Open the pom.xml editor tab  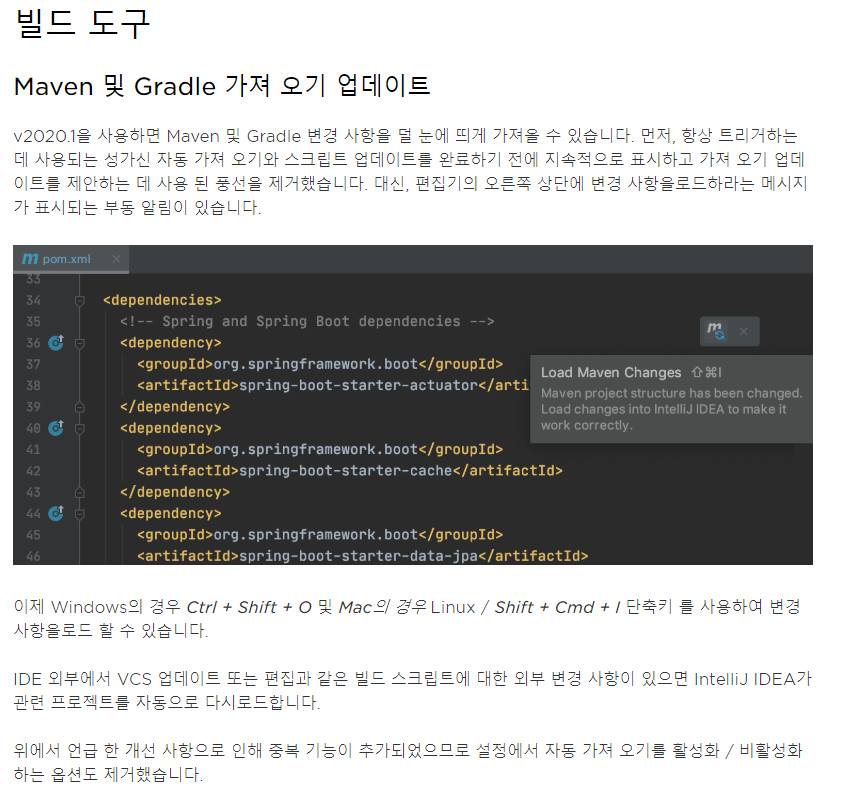pyautogui.click(x=71, y=259)
